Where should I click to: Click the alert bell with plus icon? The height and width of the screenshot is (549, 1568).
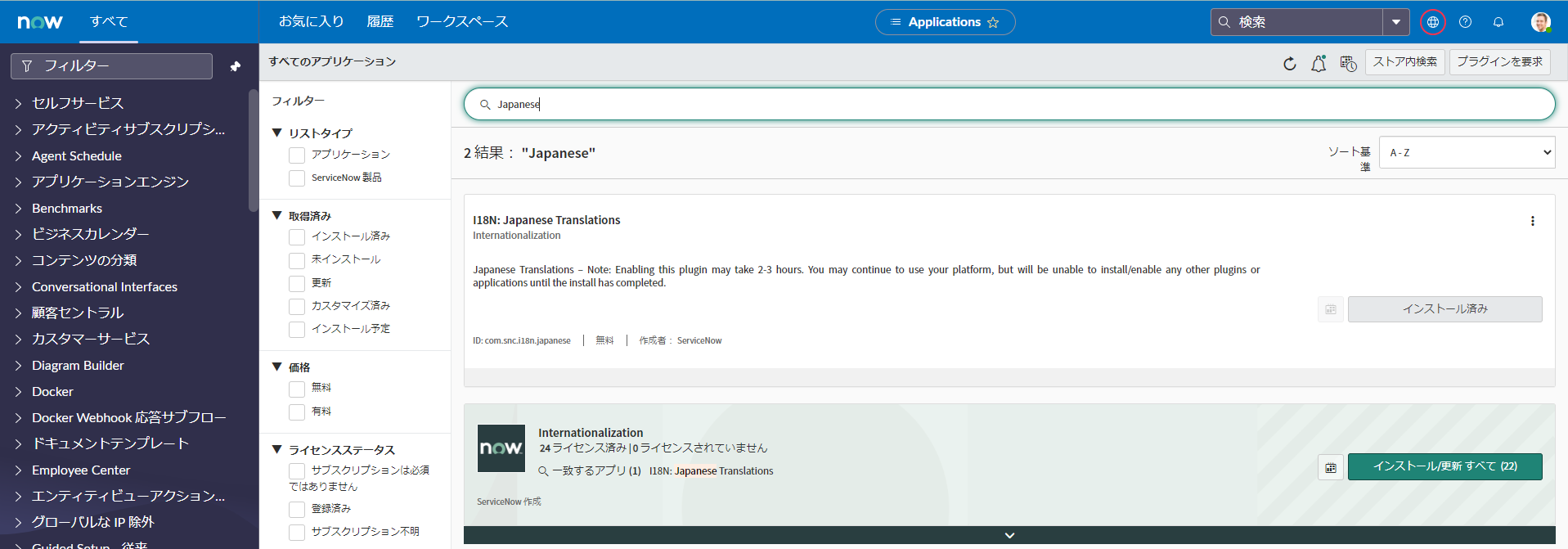pos(1319,63)
